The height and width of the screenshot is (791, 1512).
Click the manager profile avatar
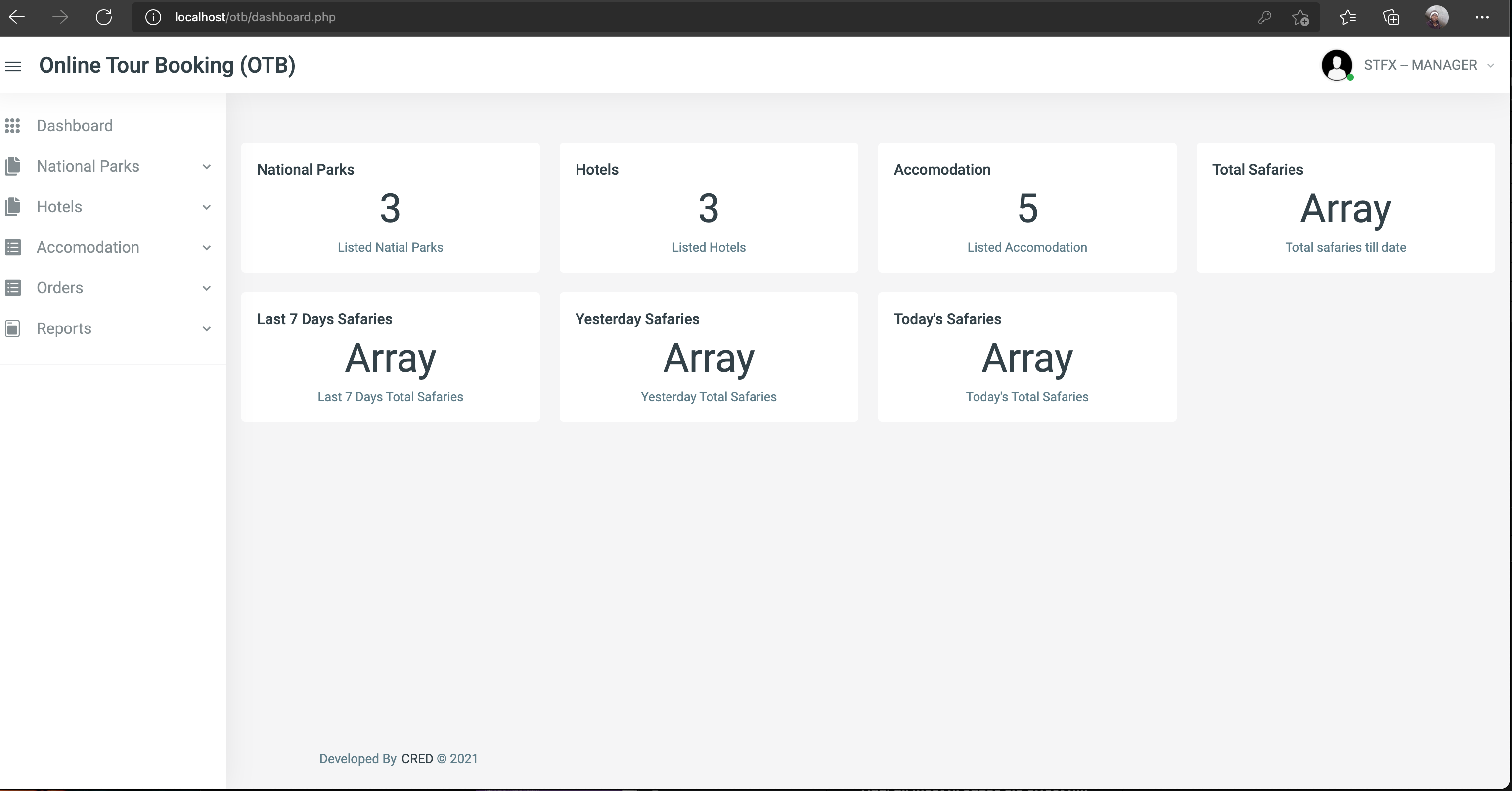pyautogui.click(x=1336, y=65)
